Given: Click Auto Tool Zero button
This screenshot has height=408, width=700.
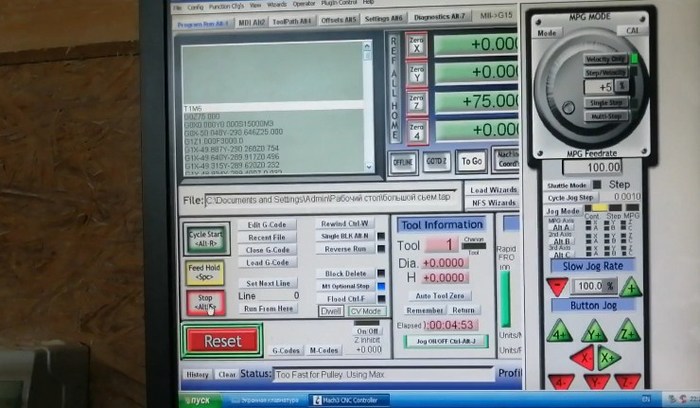Looking at the screenshot, I should (440, 296).
